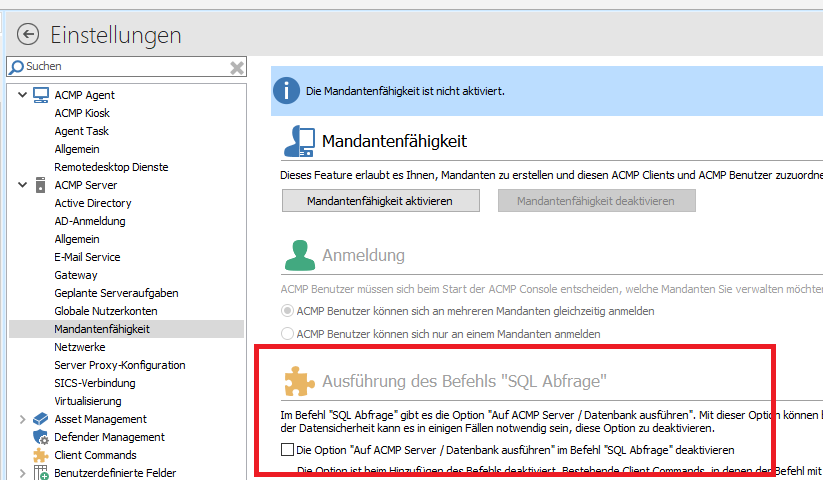Click the back arrow next to Einstellungen

pyautogui.click(x=27, y=35)
